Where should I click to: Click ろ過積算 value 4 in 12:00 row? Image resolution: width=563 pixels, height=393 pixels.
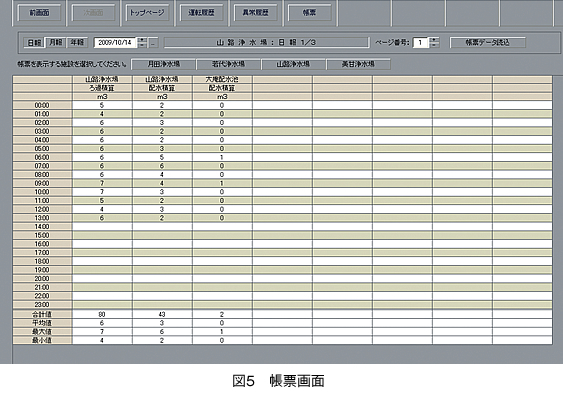click(102, 209)
